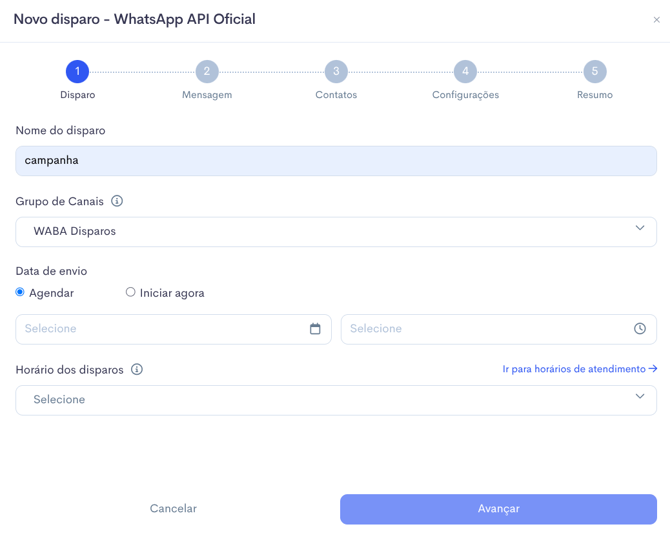Go to step 1 Disparo circle
This screenshot has height=540, width=670.
(x=77, y=71)
